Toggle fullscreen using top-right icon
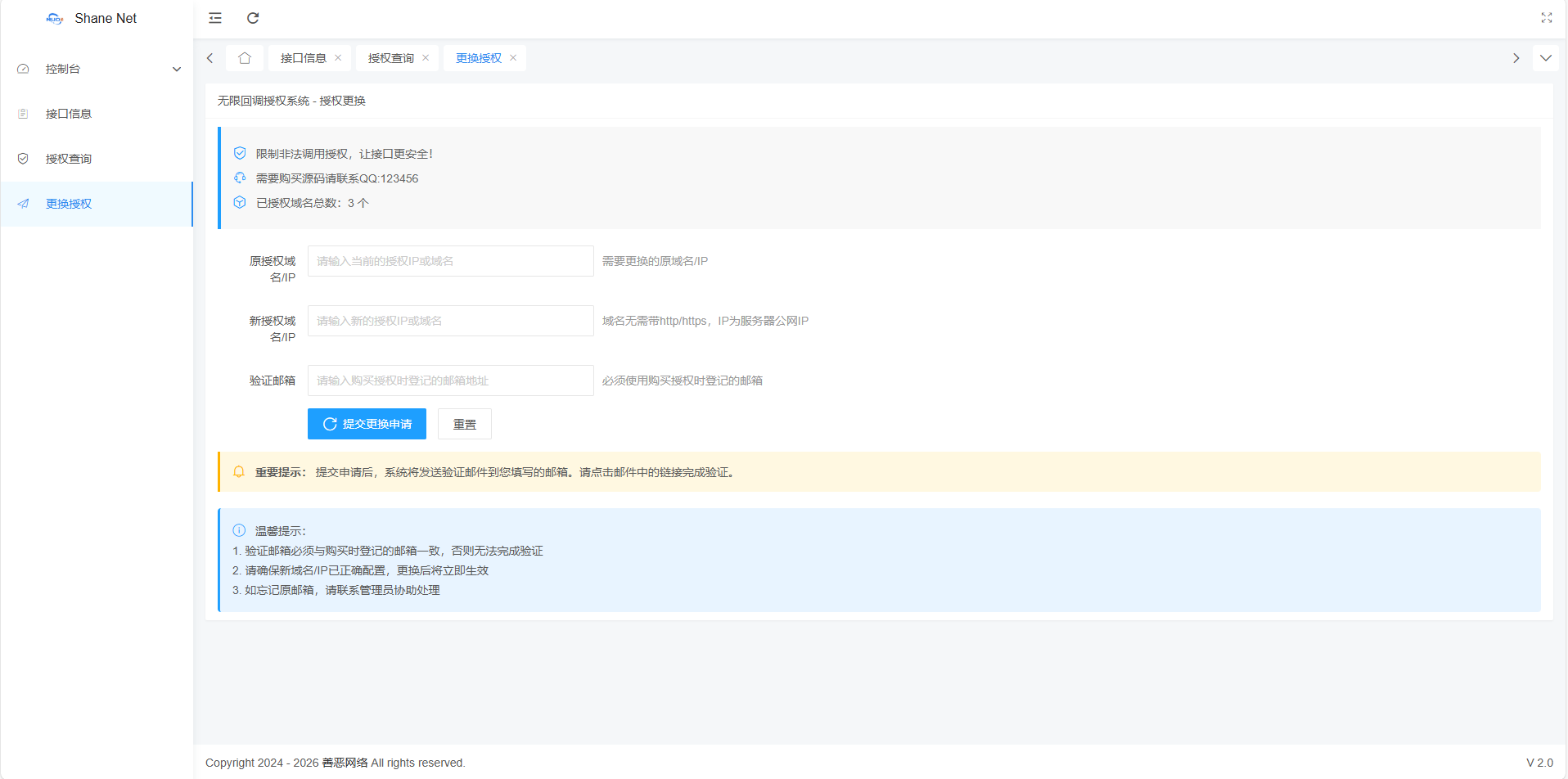The height and width of the screenshot is (779, 1568). click(x=1546, y=18)
